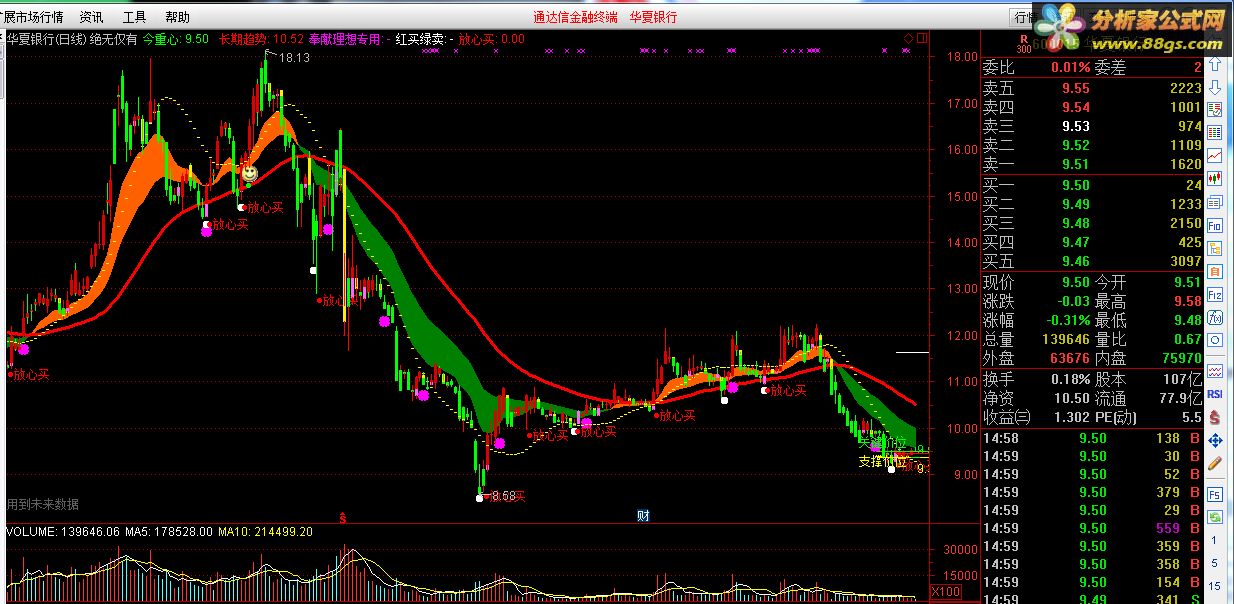Open the indicator wave lines icon
Image resolution: width=1234 pixels, height=604 pixels.
point(1215,371)
